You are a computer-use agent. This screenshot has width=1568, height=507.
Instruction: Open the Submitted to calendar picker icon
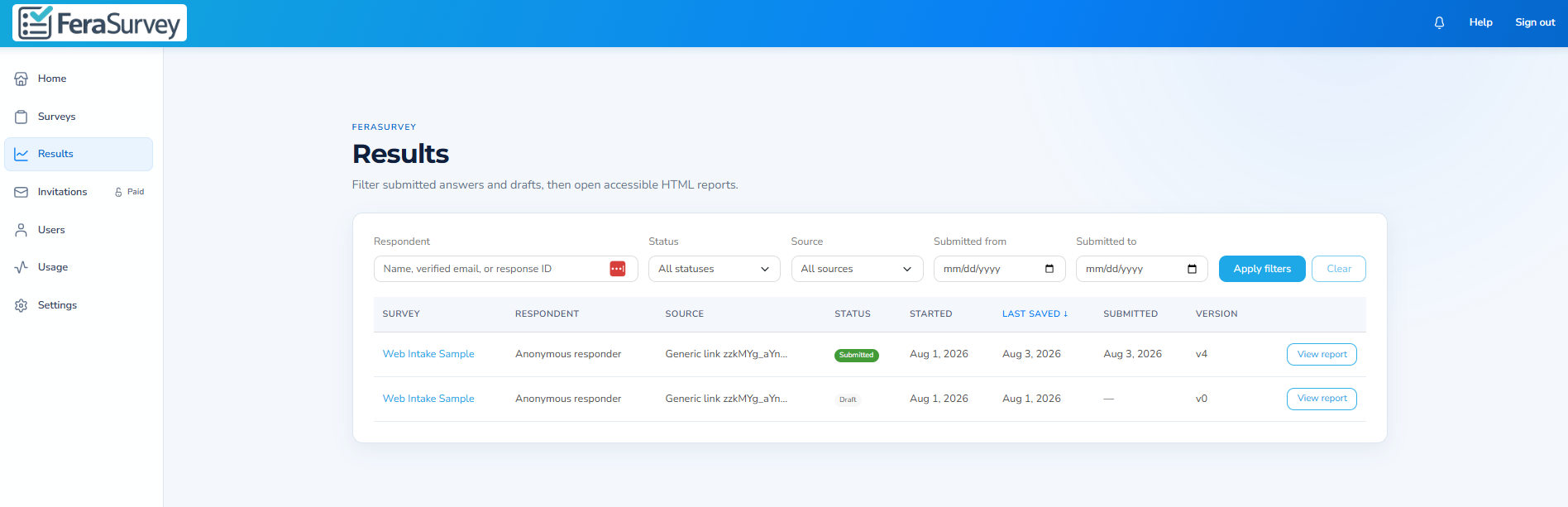1192,269
